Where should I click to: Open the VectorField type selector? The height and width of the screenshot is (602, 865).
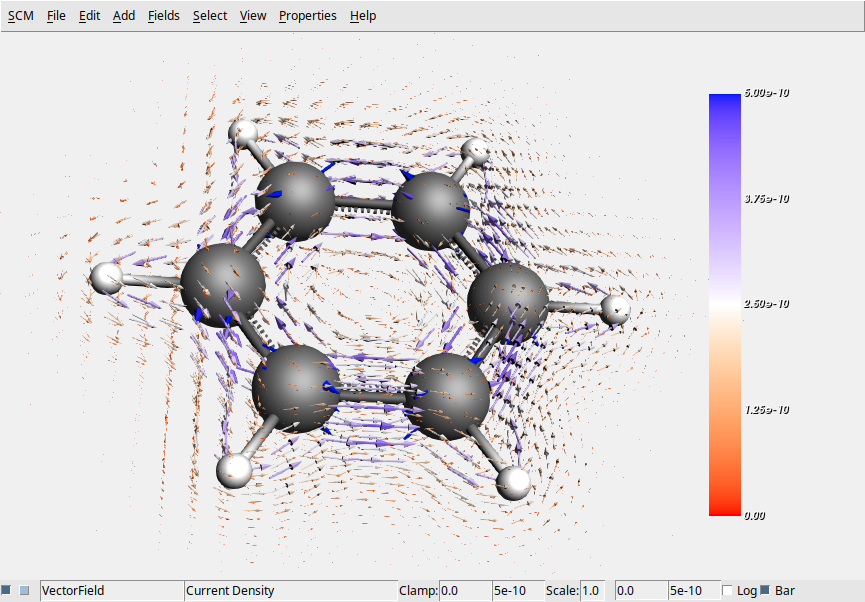[x=110, y=590]
